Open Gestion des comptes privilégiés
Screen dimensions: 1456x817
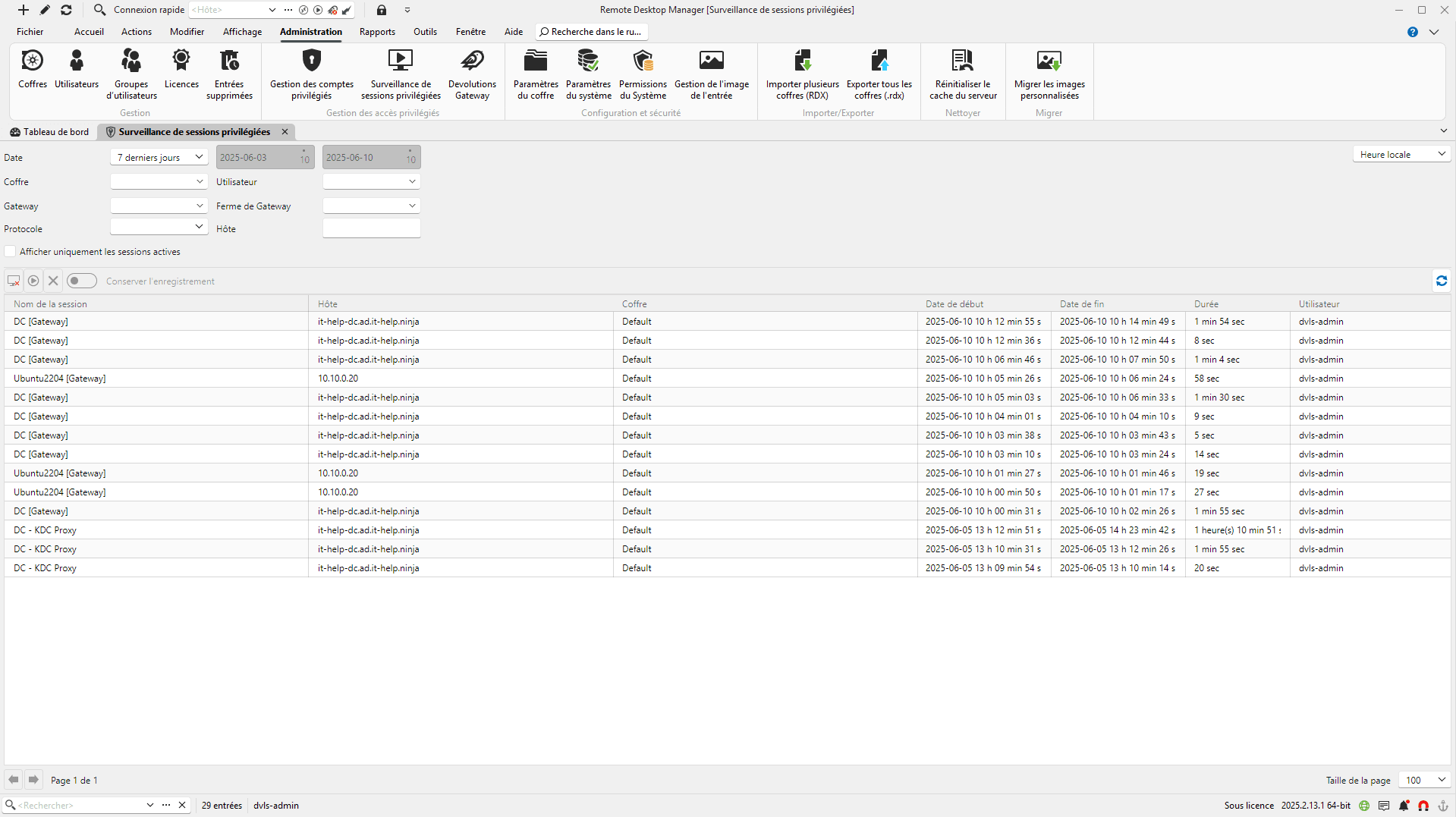(x=311, y=74)
